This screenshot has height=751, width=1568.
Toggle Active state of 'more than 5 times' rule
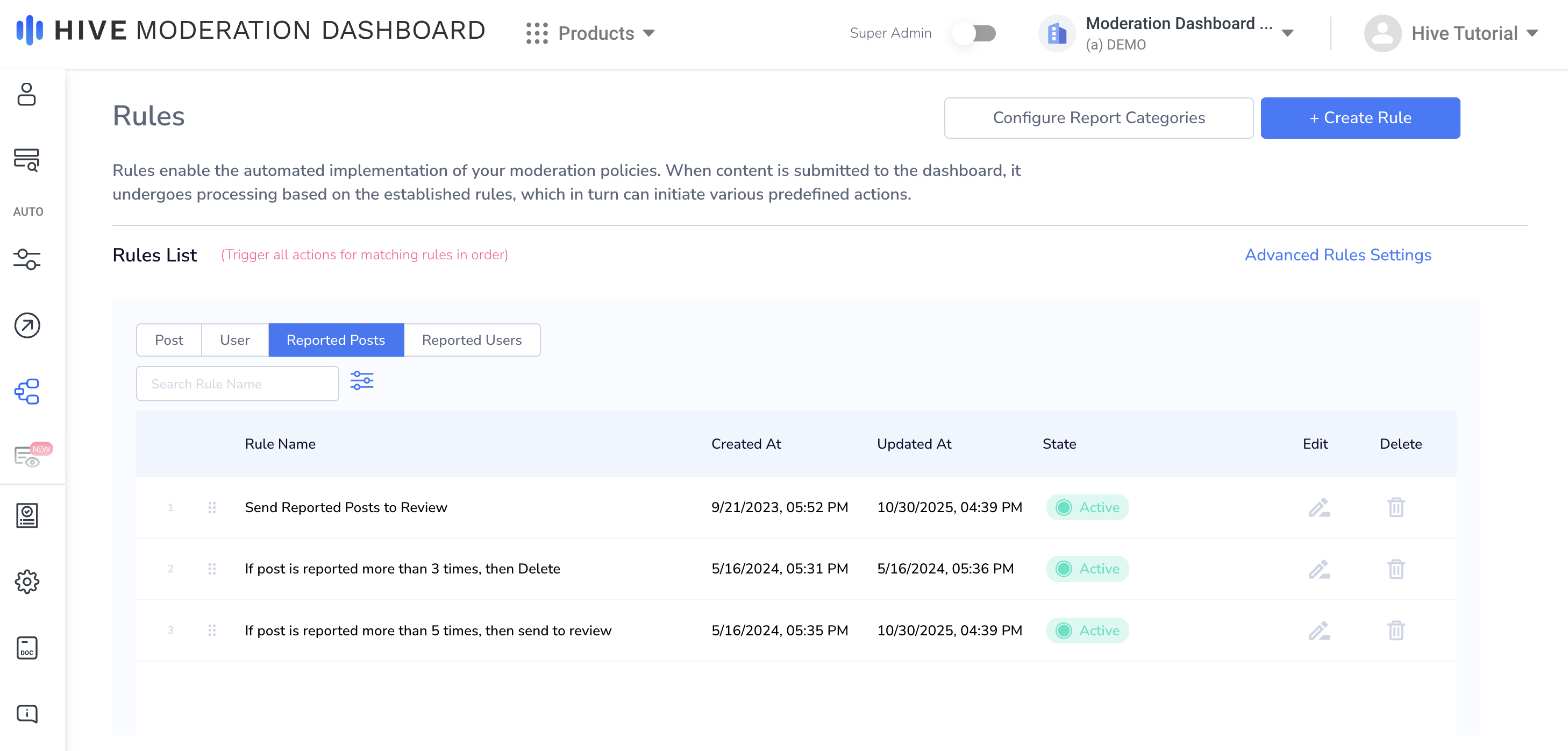1087,630
